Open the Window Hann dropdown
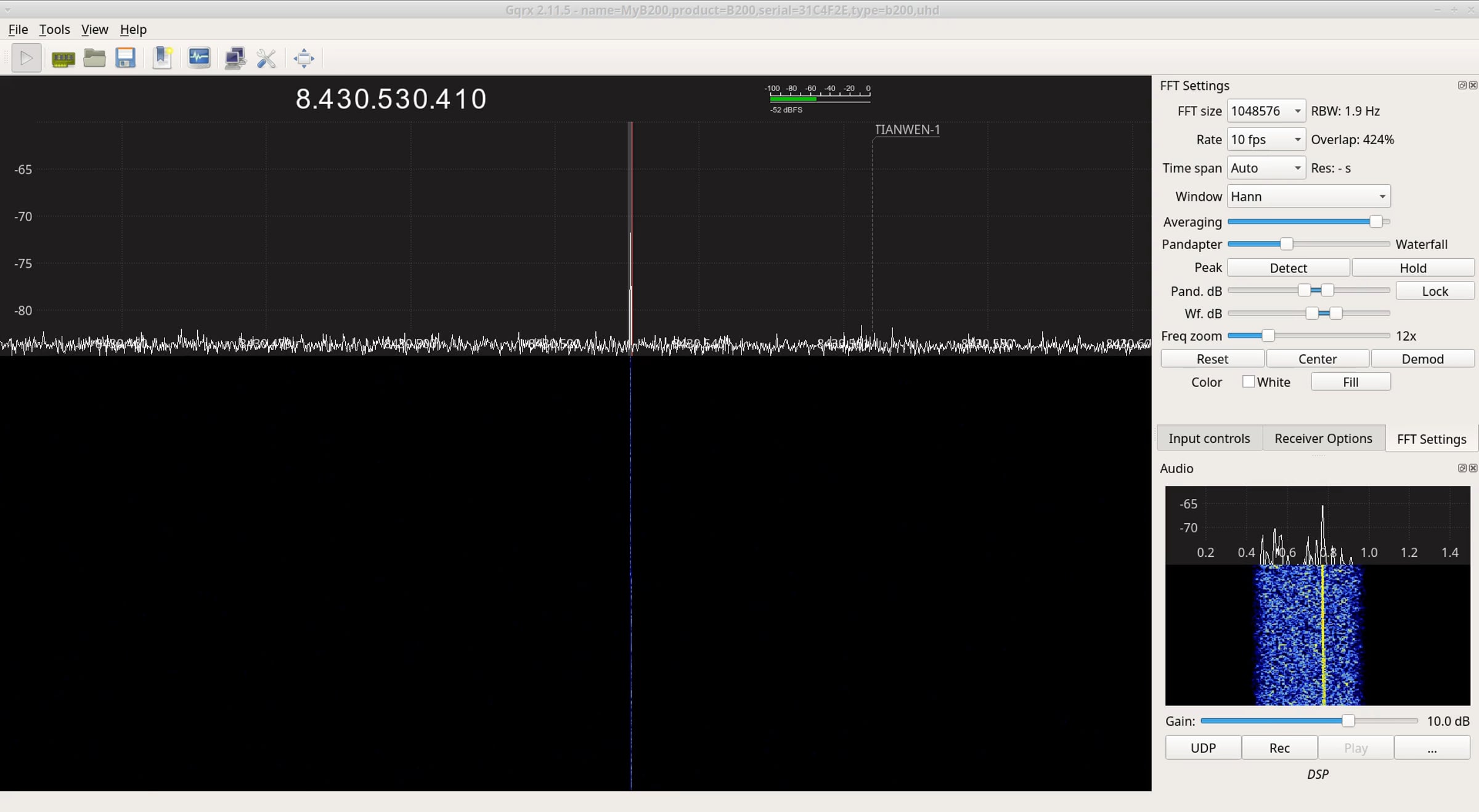Screen dimensions: 1479x812 point(1308,196)
